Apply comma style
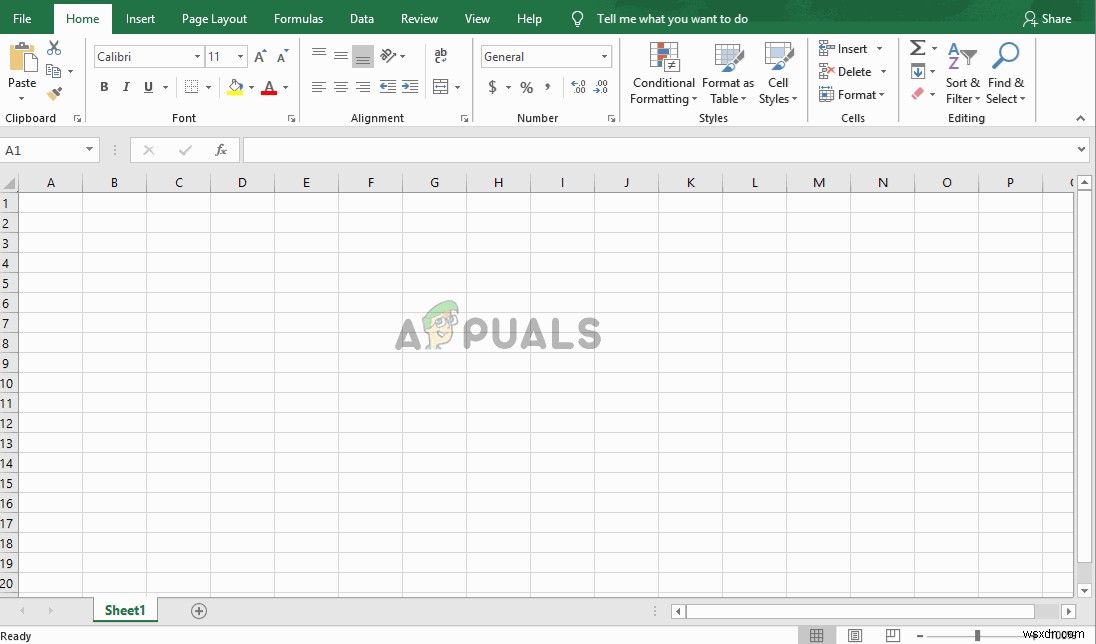 tap(547, 87)
